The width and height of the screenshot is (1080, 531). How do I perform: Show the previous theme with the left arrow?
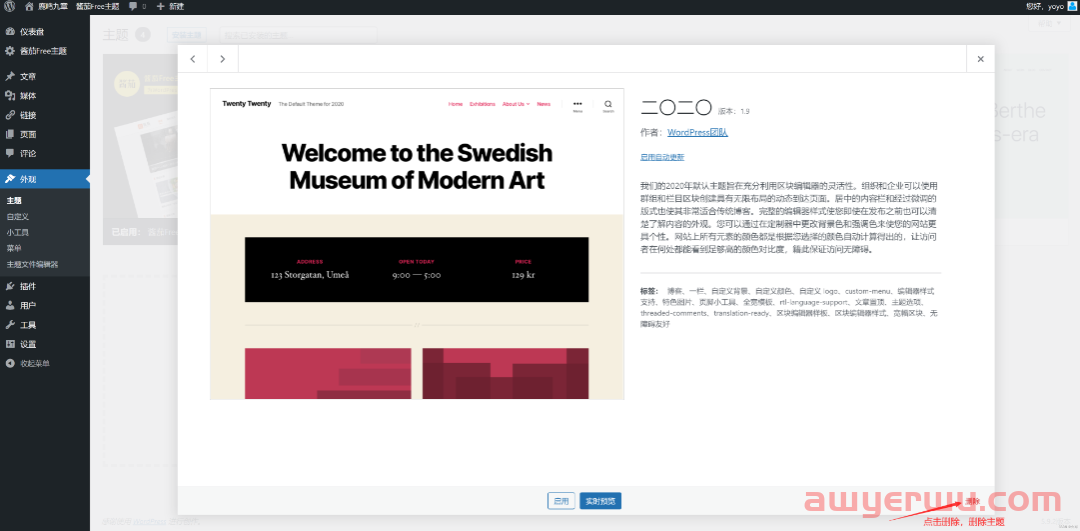point(193,59)
